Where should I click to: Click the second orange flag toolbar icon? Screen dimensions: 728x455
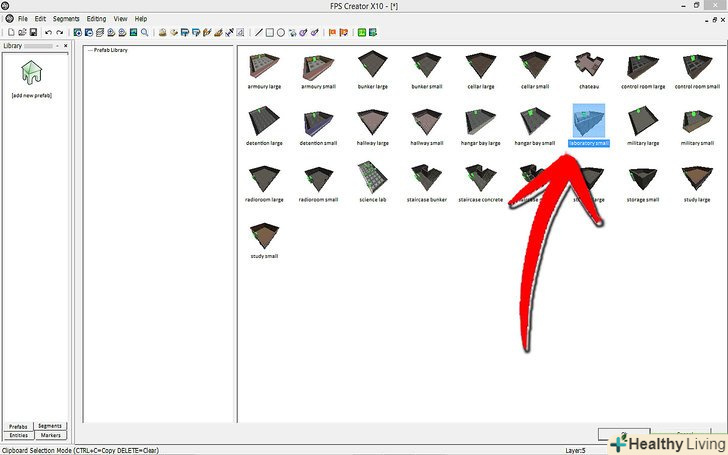click(x=344, y=32)
